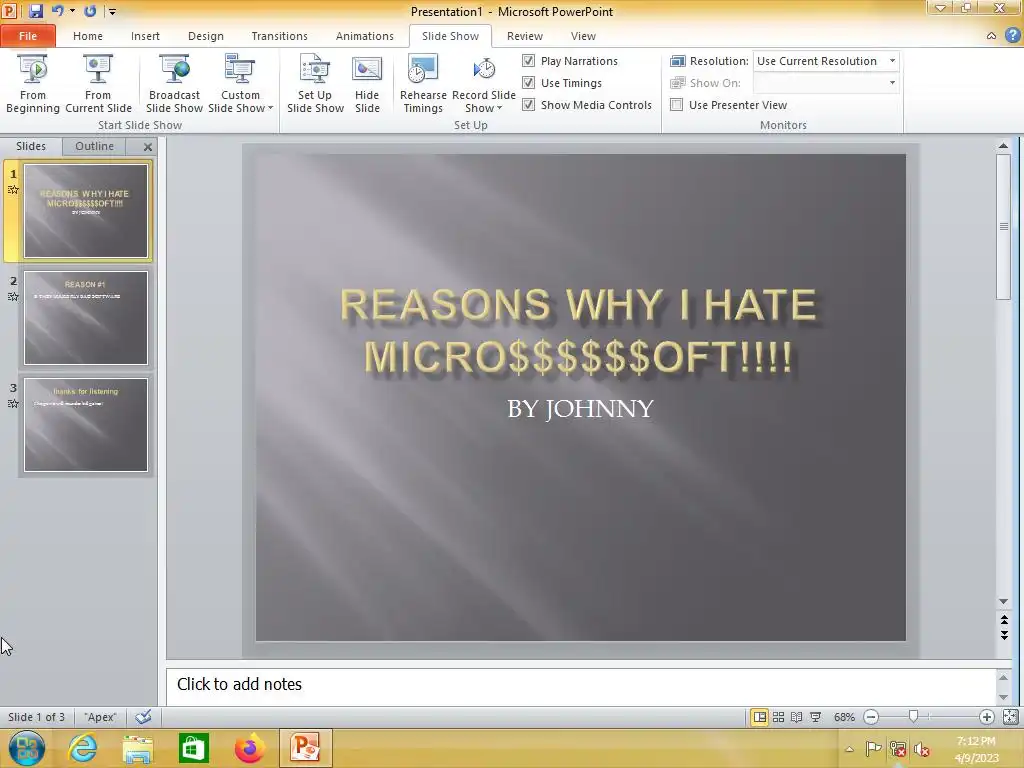Switch to the Design tab

coord(206,36)
